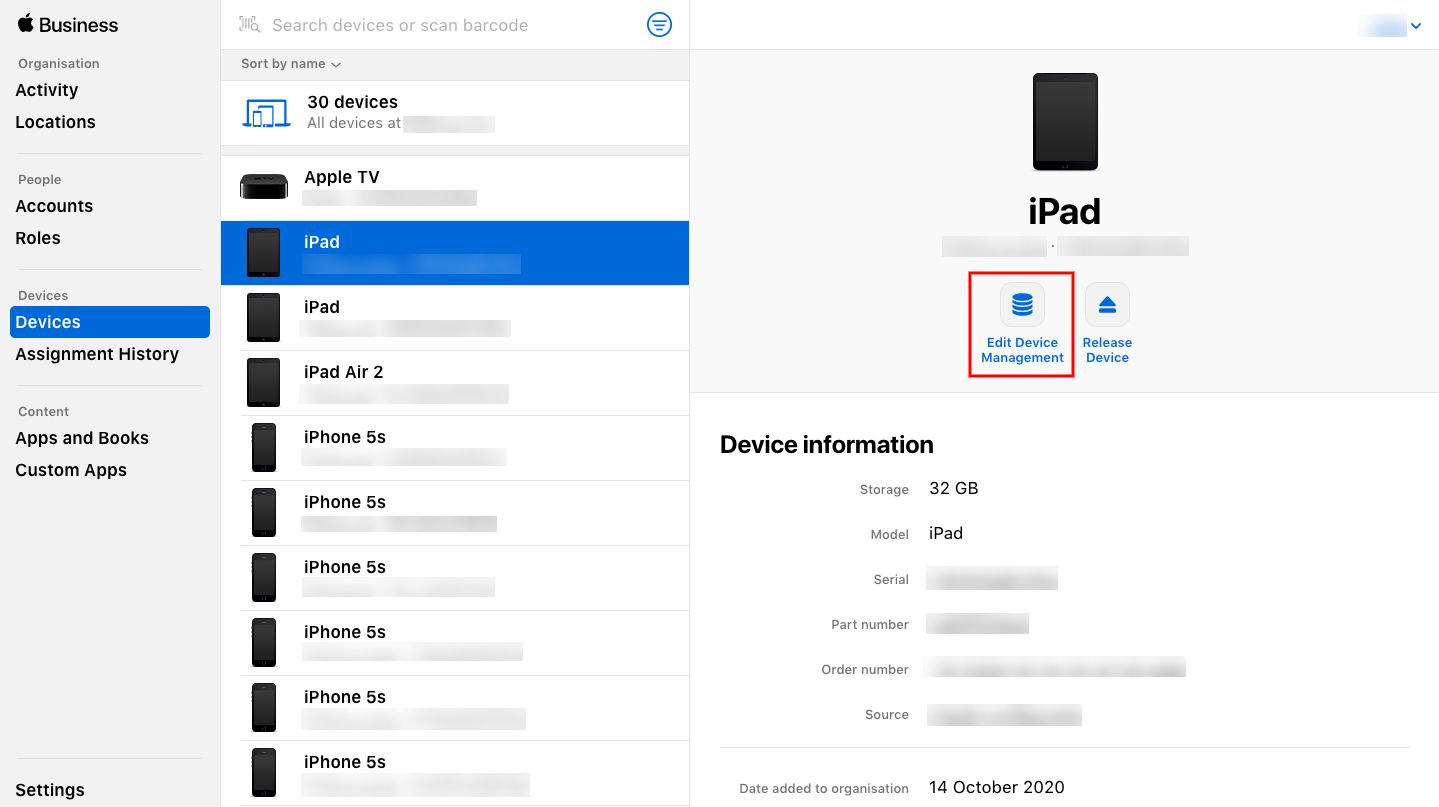Click the date 14 October 2020

click(x=997, y=788)
